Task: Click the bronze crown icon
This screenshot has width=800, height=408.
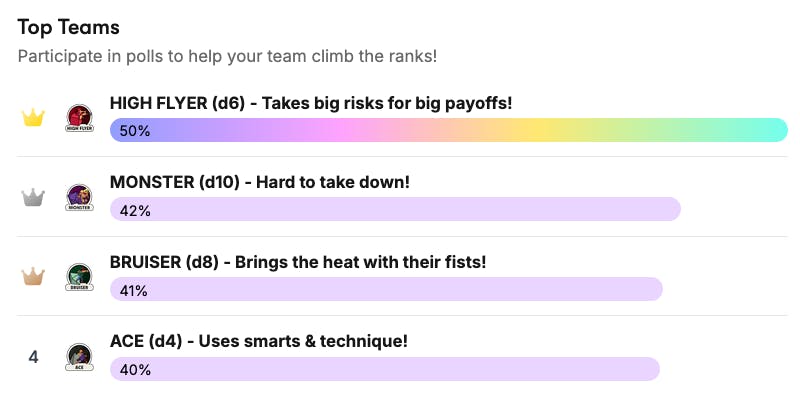Action: [x=34, y=276]
